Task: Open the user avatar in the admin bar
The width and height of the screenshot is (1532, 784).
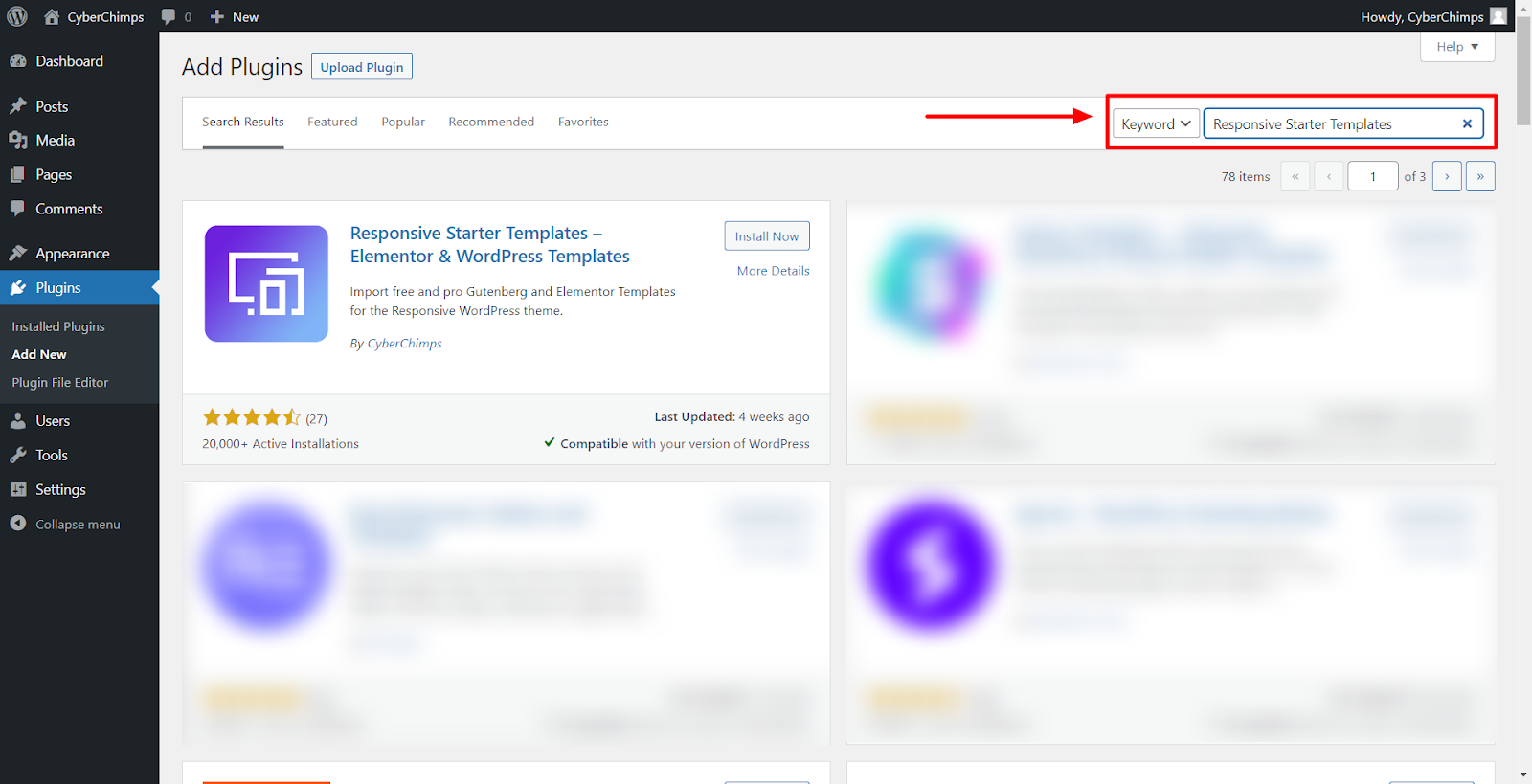Action: pos(1498,16)
